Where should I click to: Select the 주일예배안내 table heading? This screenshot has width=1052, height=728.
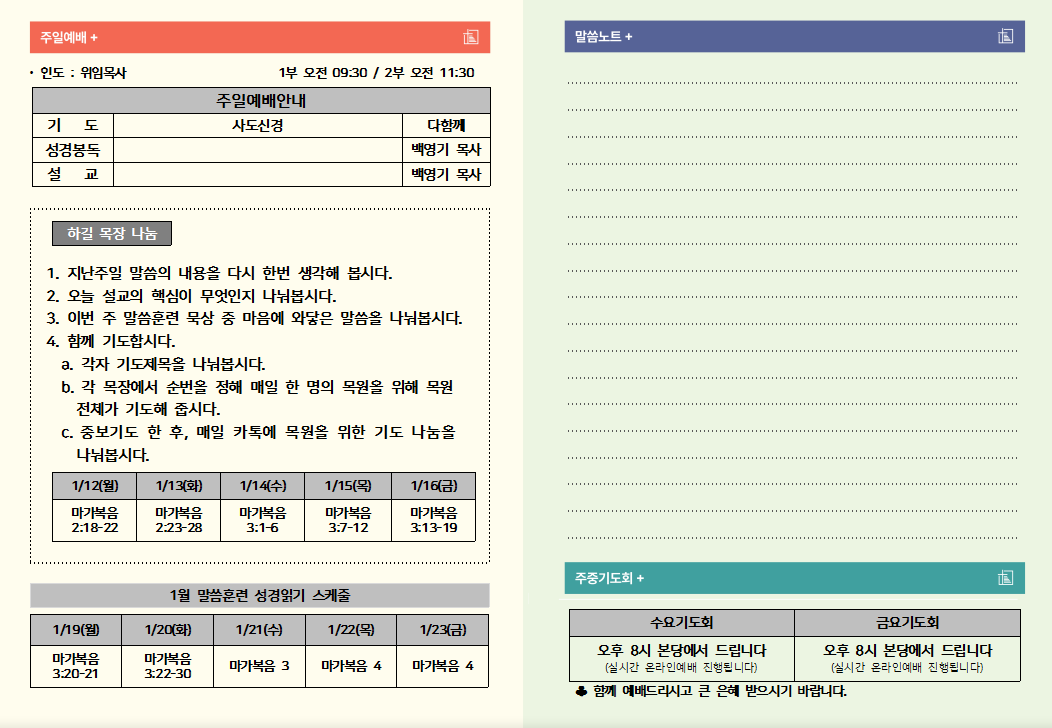[x=261, y=100]
